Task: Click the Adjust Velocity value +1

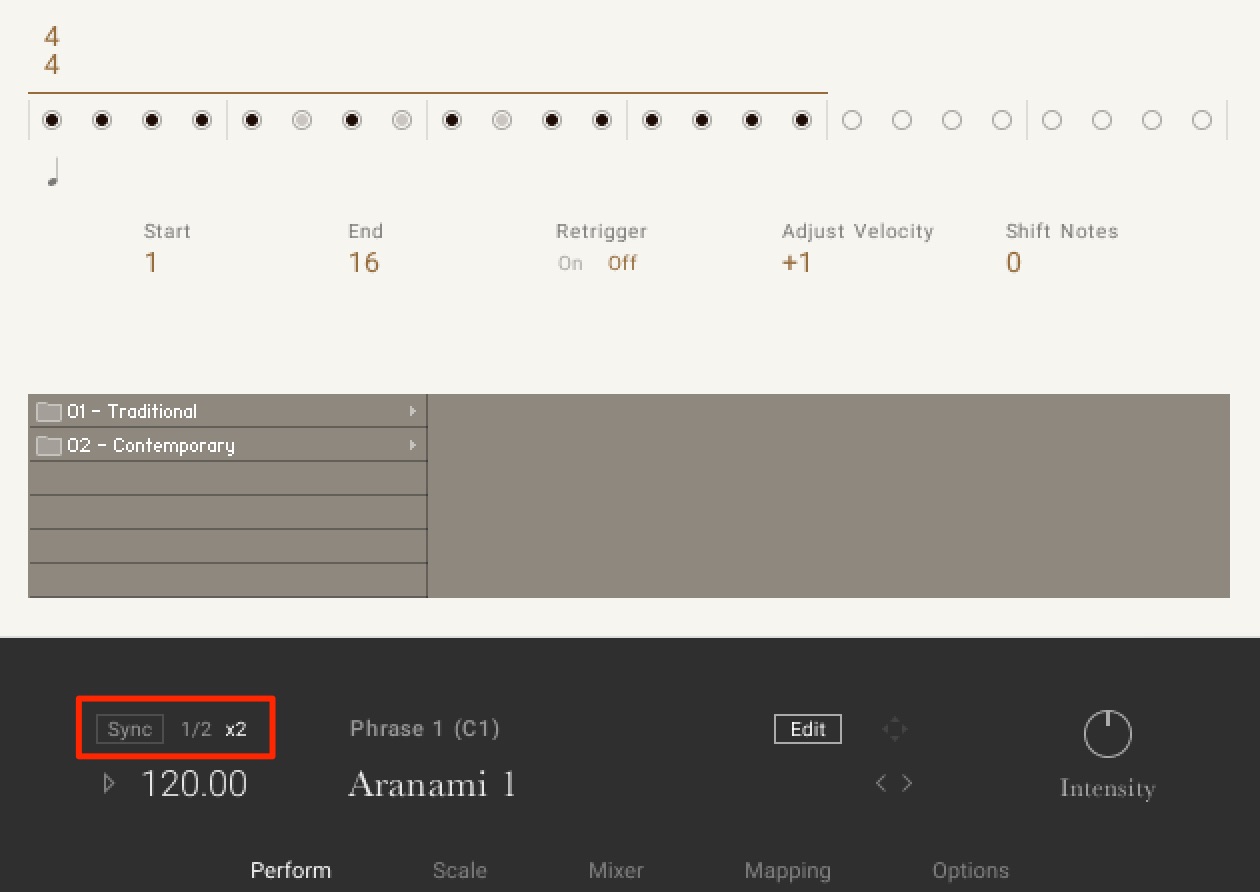Action: (797, 263)
